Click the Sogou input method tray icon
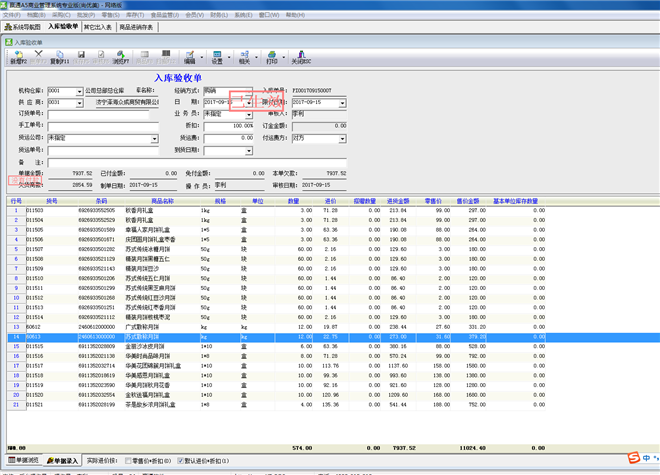The width and height of the screenshot is (660, 475). 633,458
